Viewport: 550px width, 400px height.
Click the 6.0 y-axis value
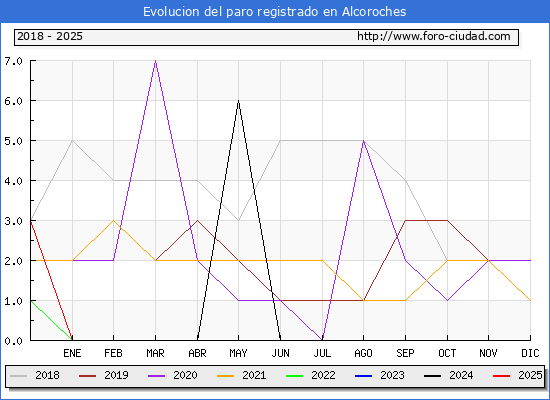[x=13, y=101]
